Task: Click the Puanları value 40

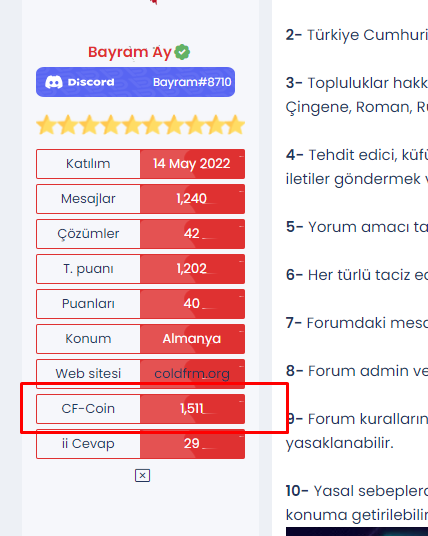Action: pyautogui.click(x=191, y=304)
